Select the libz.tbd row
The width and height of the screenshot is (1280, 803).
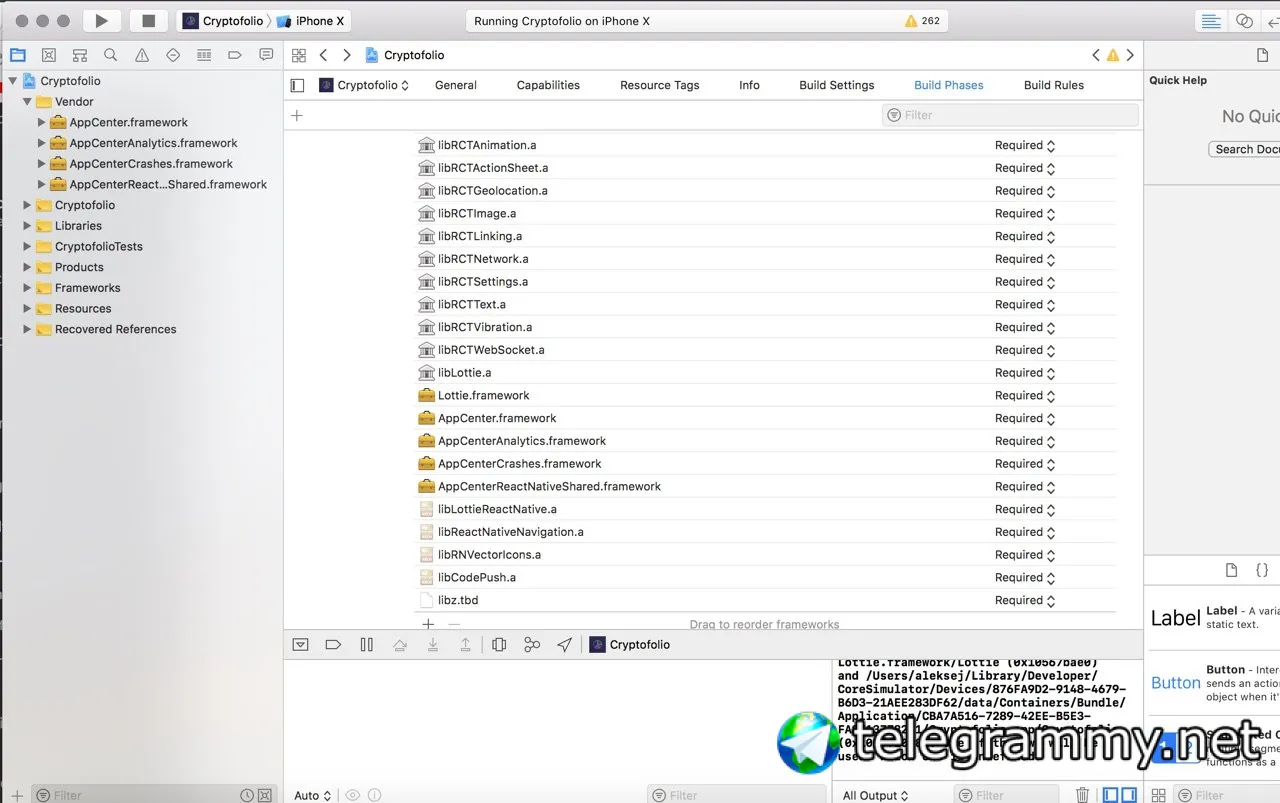(766, 601)
